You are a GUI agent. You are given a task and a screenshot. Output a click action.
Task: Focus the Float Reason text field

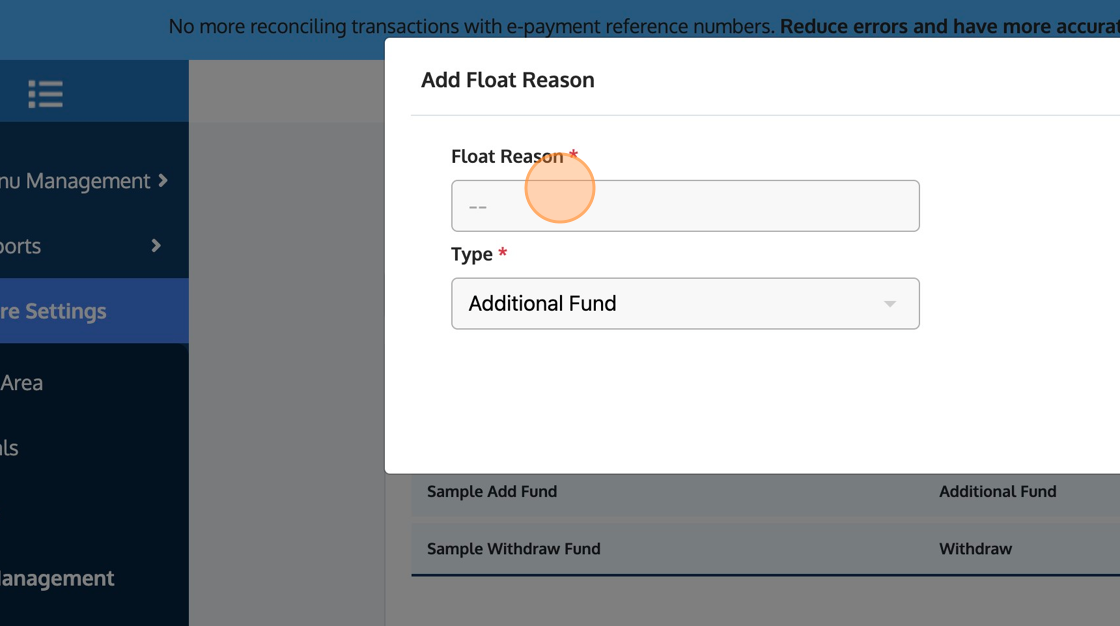click(x=685, y=206)
